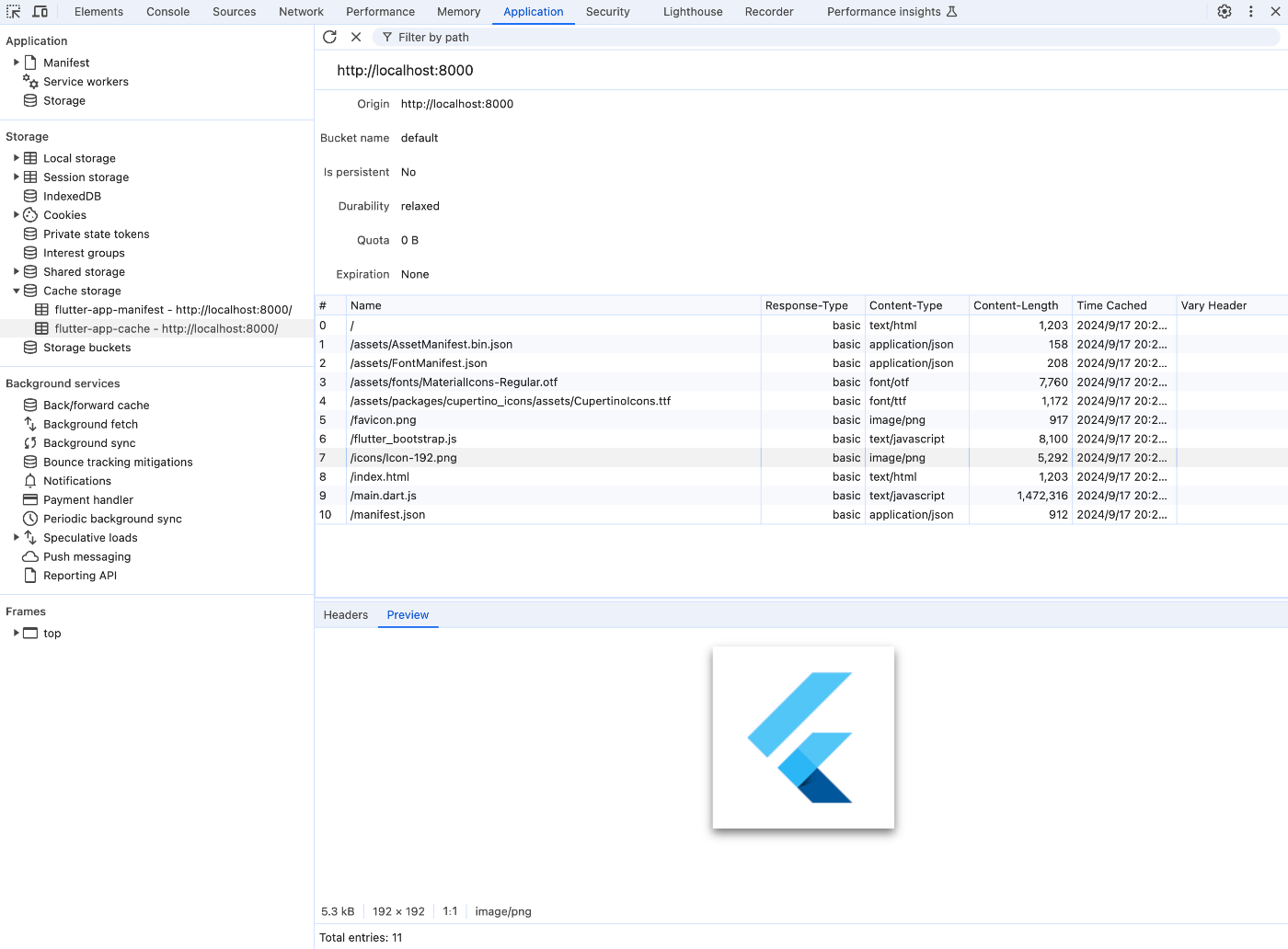Click the Interest groups icon

click(30, 253)
